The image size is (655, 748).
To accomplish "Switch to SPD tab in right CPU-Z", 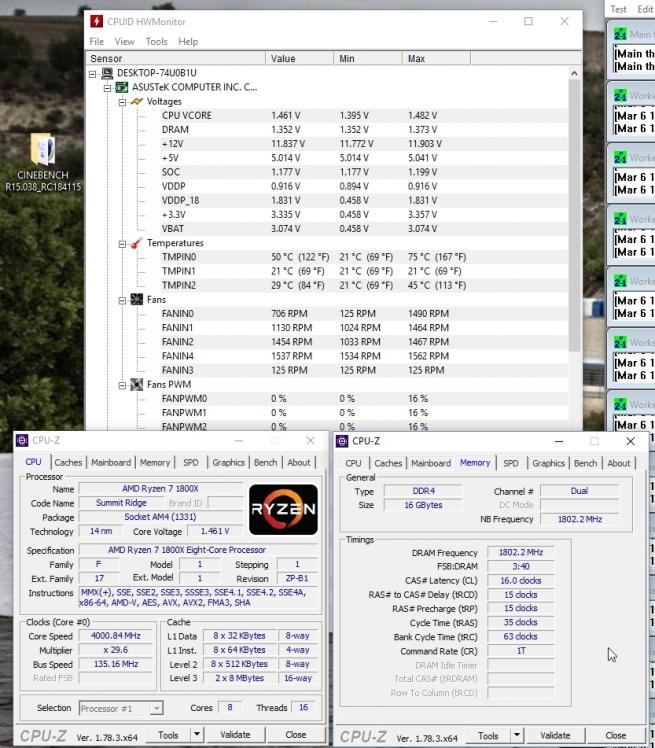I will [x=510, y=463].
